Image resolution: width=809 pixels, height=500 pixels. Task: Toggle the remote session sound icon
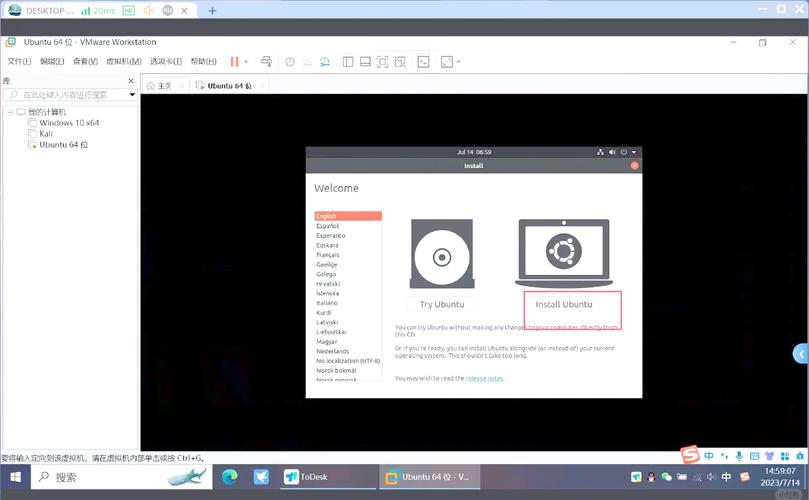(149, 10)
